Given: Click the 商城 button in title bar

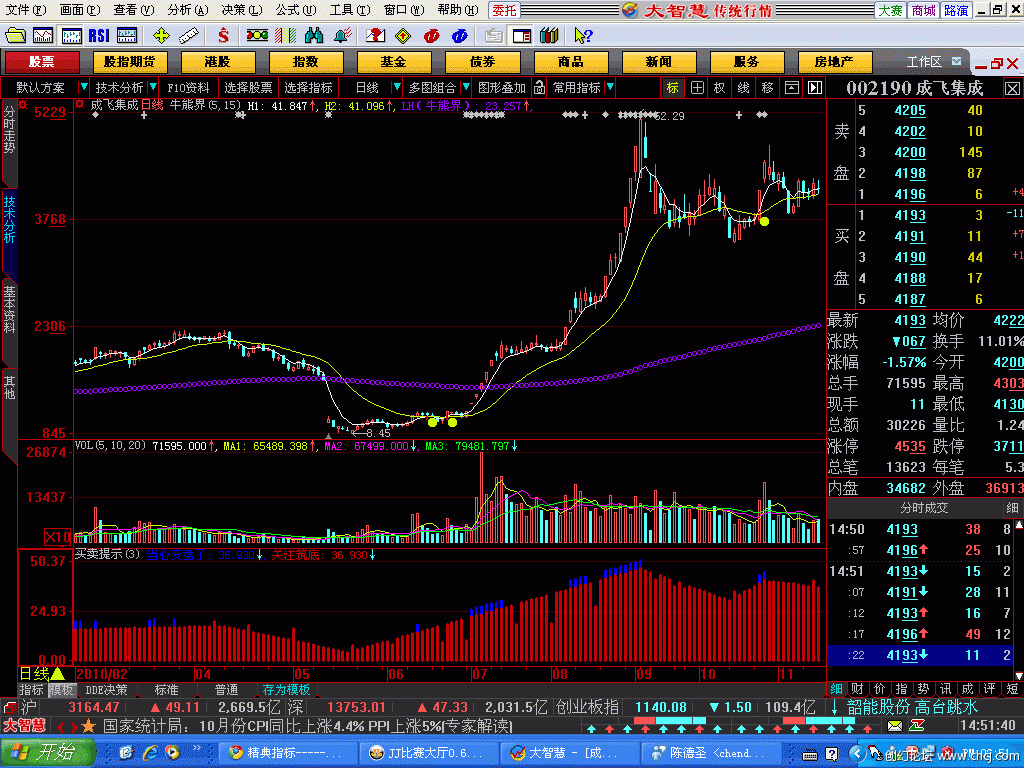Looking at the screenshot, I should 923,10.
